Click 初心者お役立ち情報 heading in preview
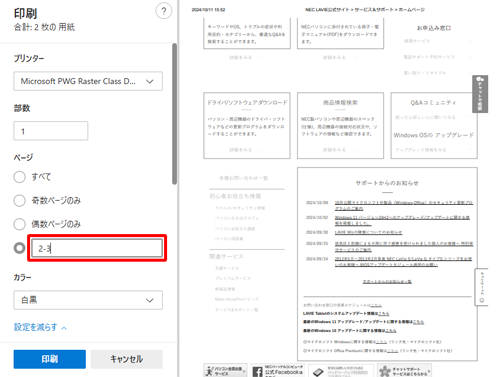This screenshot has width=500, height=377. 235,196
